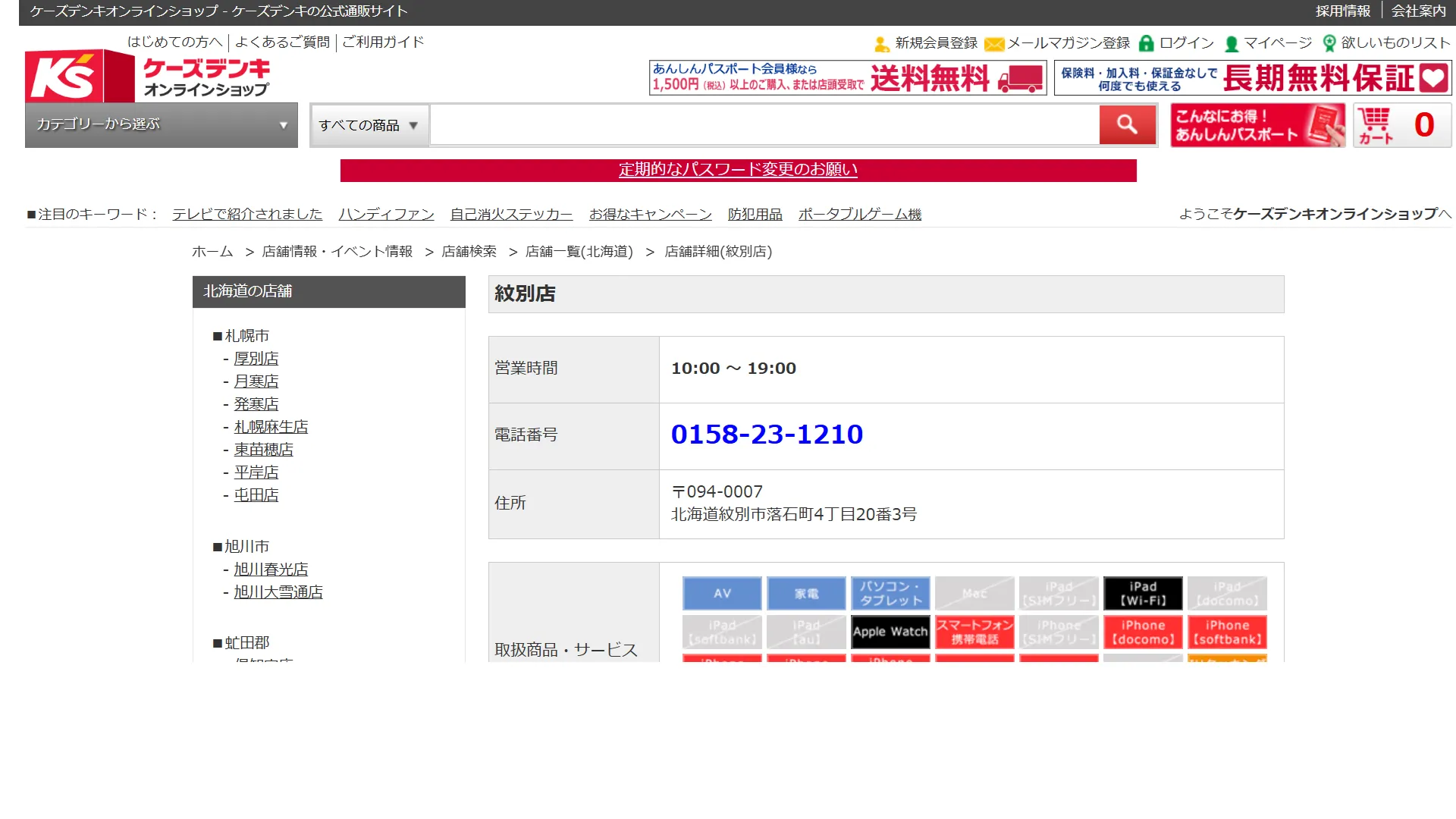Select the 旭川大雪通店 store link
Viewport: 1456px width, 819px height.
(278, 592)
